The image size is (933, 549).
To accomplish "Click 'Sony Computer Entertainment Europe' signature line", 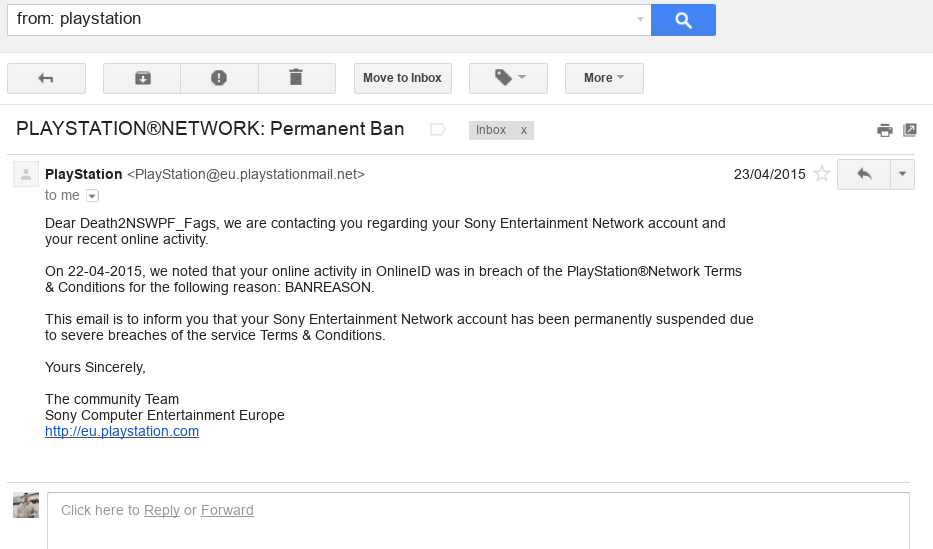I will 165,415.
